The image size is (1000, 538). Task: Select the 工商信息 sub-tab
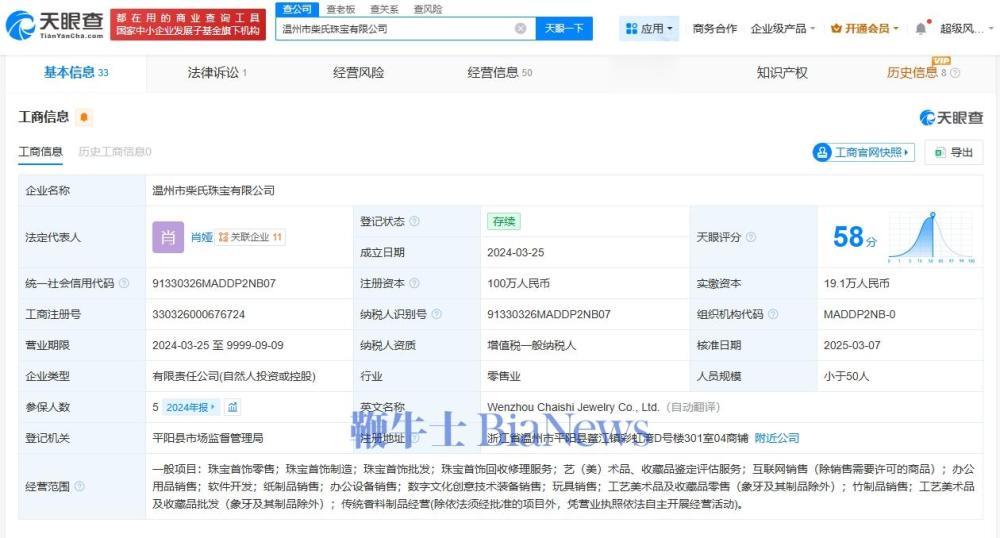[40, 152]
